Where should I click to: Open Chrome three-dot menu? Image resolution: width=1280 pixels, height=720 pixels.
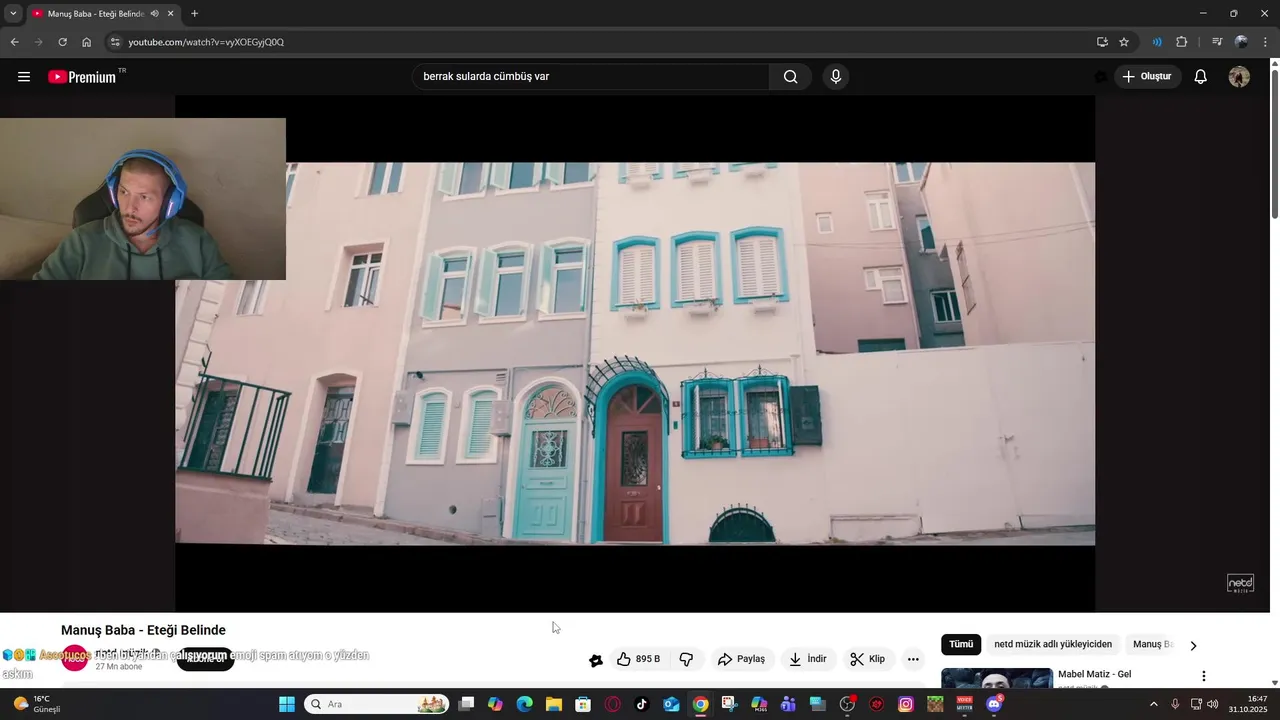click(1266, 42)
